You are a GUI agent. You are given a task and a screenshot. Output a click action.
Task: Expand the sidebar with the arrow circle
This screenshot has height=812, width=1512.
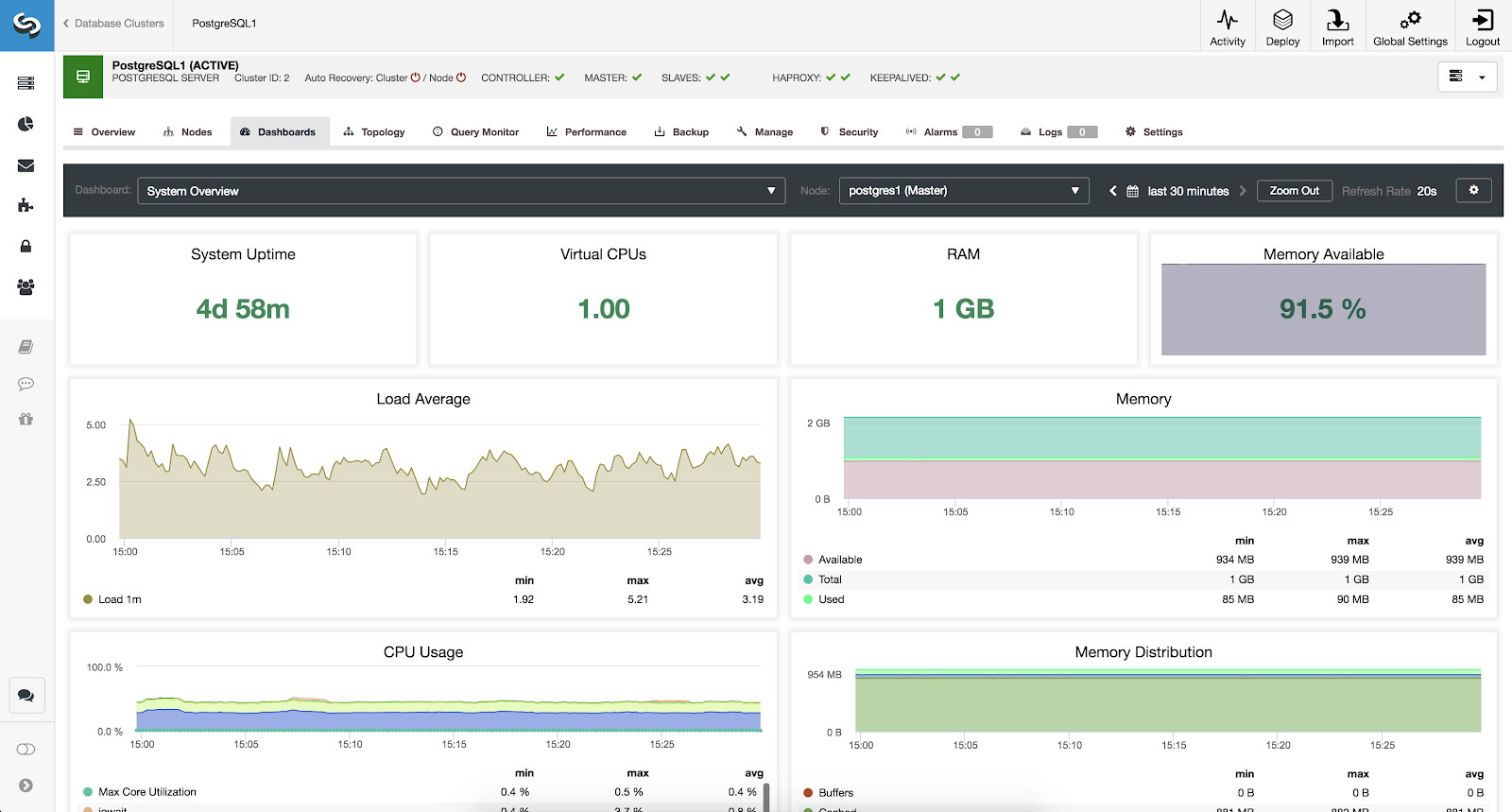[26, 786]
